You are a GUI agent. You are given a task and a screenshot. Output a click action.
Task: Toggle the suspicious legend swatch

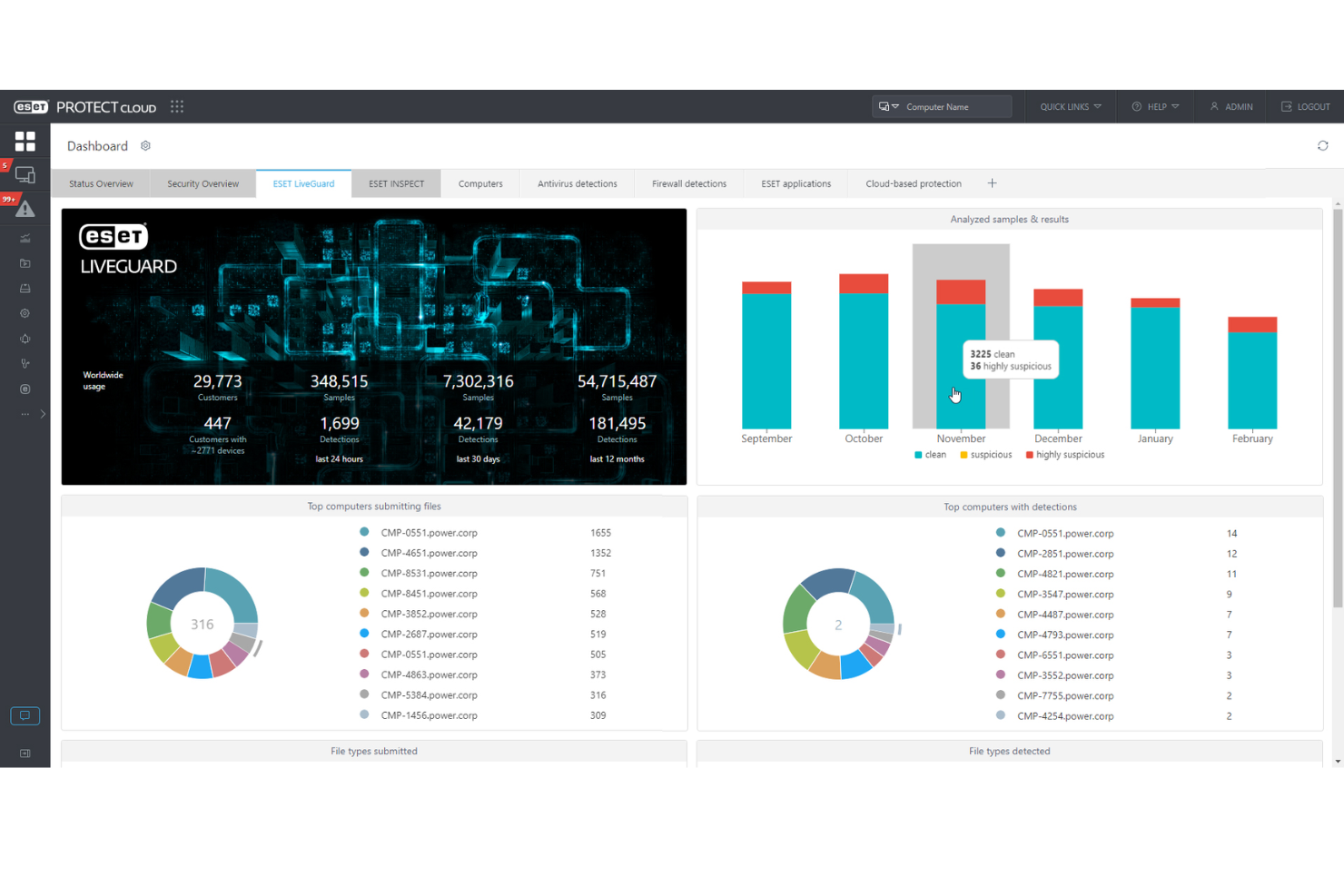point(964,455)
